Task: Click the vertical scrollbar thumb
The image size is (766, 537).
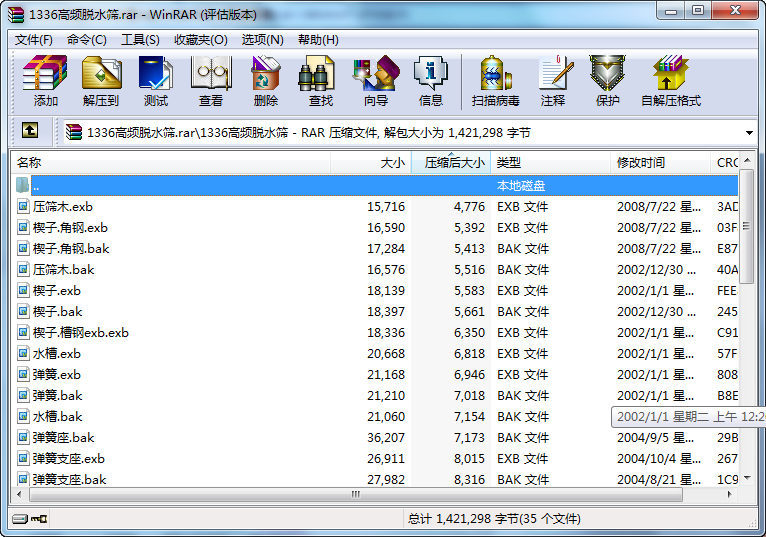Action: click(x=747, y=226)
